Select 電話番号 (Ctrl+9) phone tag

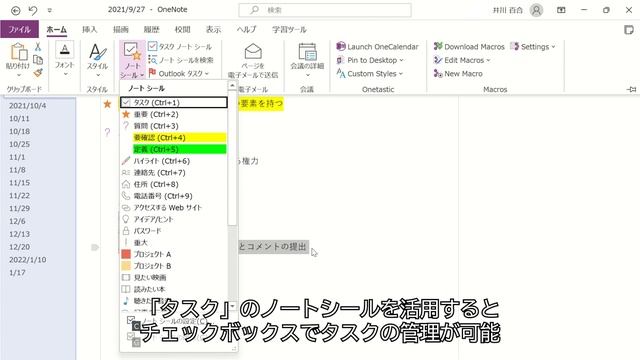click(174, 196)
